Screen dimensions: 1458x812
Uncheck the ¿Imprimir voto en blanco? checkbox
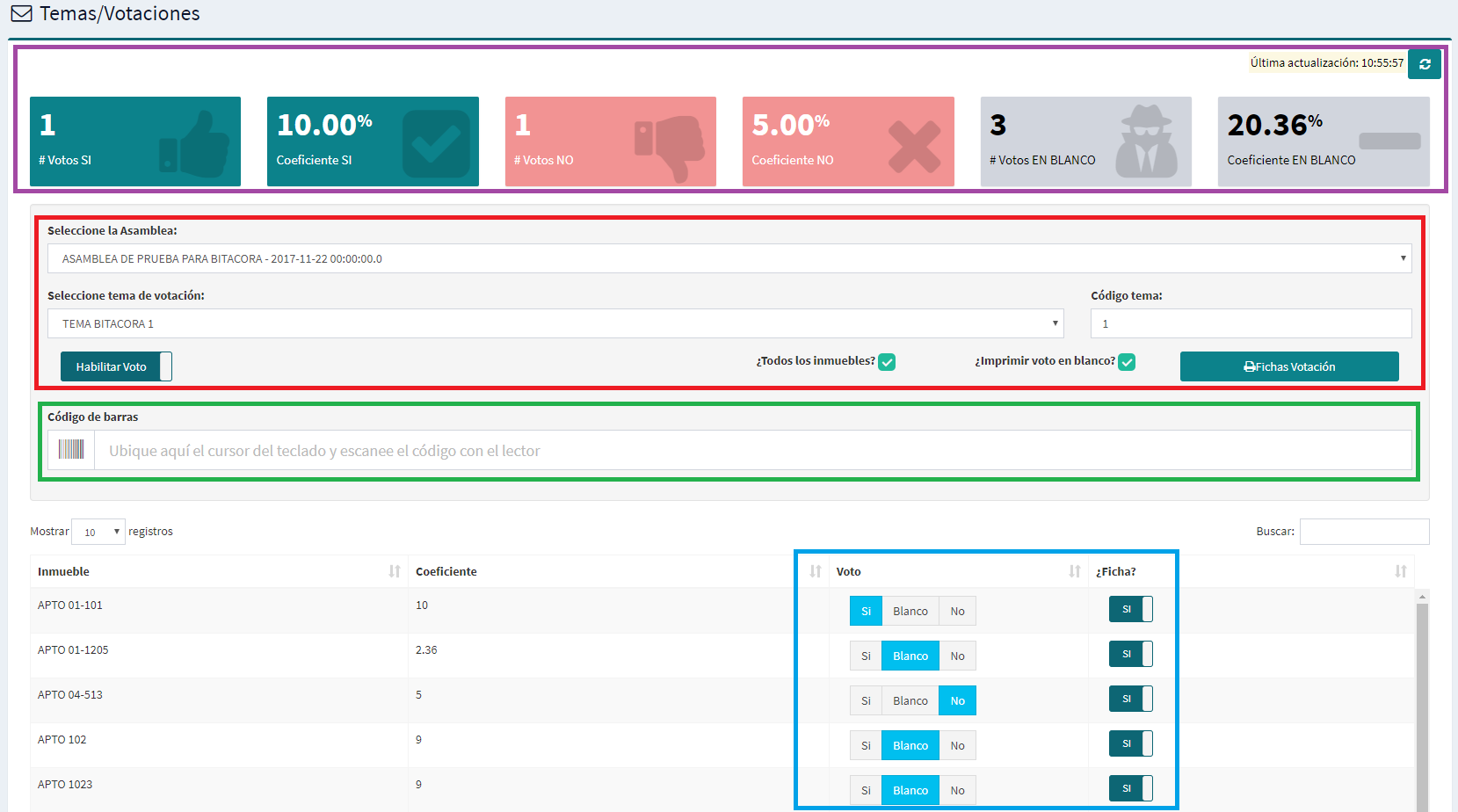1127,362
